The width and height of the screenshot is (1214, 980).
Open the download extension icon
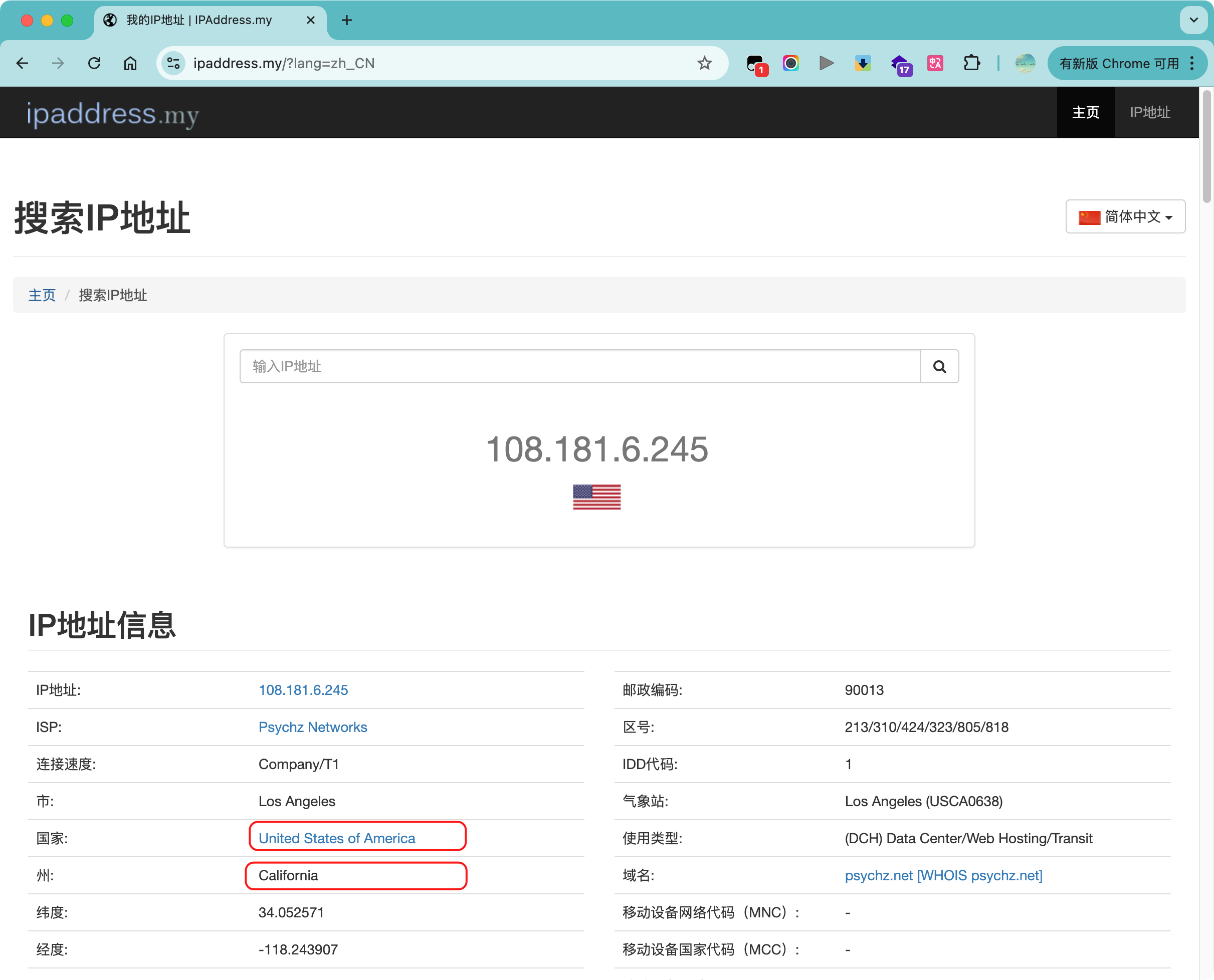point(862,63)
